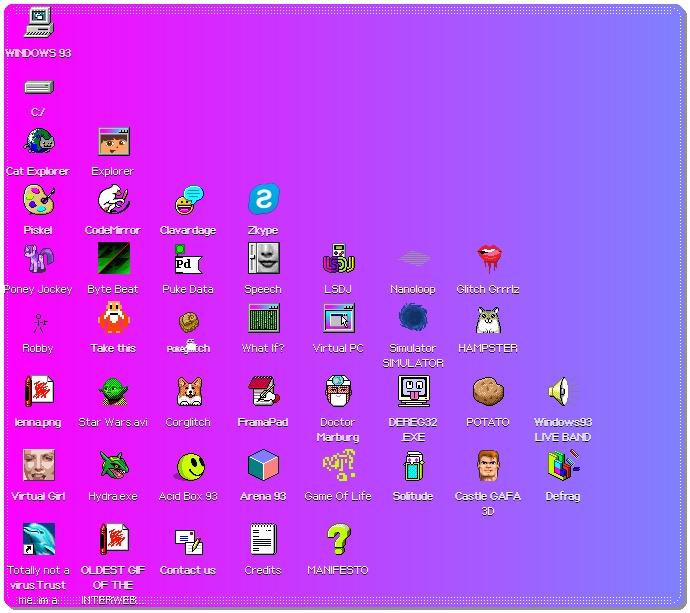Open the Credits document icon
Image resolution: width=690 pixels, height=613 pixels.
(264, 539)
